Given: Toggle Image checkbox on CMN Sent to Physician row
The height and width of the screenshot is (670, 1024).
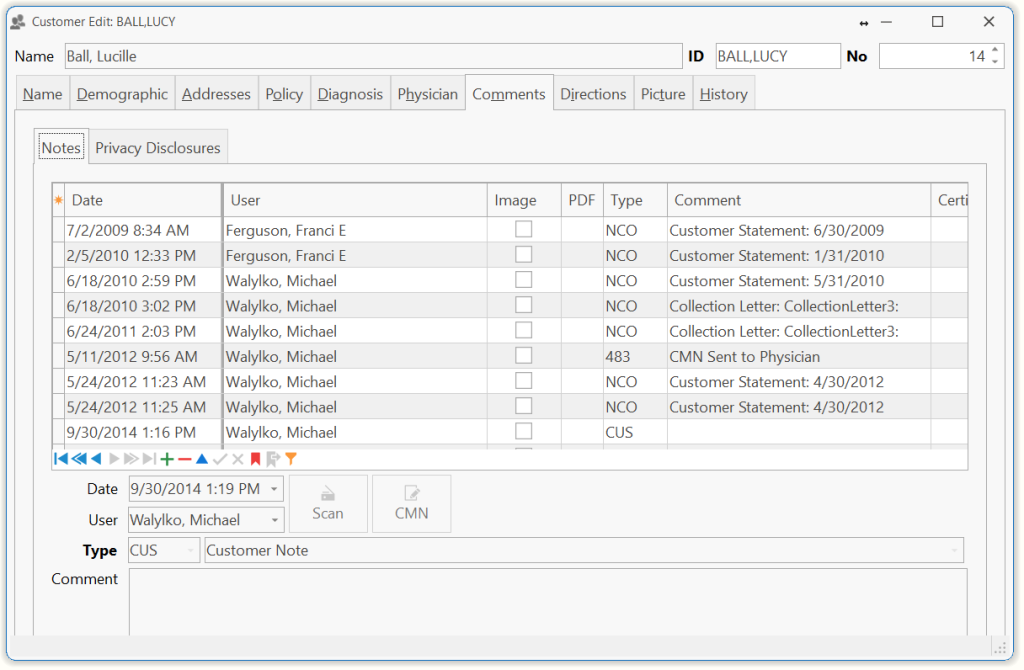Looking at the screenshot, I should pos(523,356).
